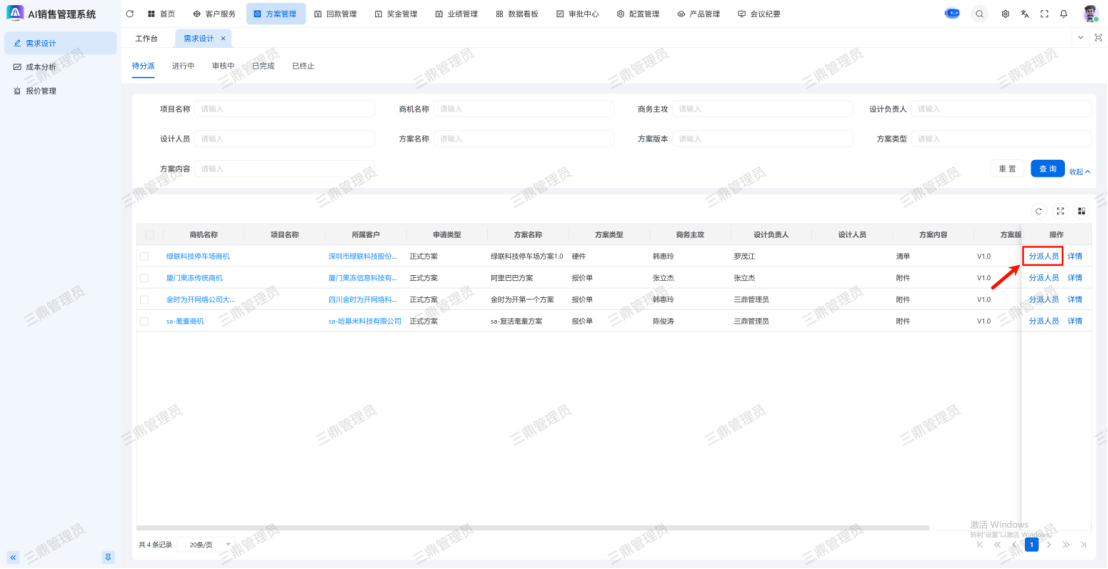Click the 项目名称 input field
This screenshot has width=1108, height=569.
pyautogui.click(x=285, y=108)
